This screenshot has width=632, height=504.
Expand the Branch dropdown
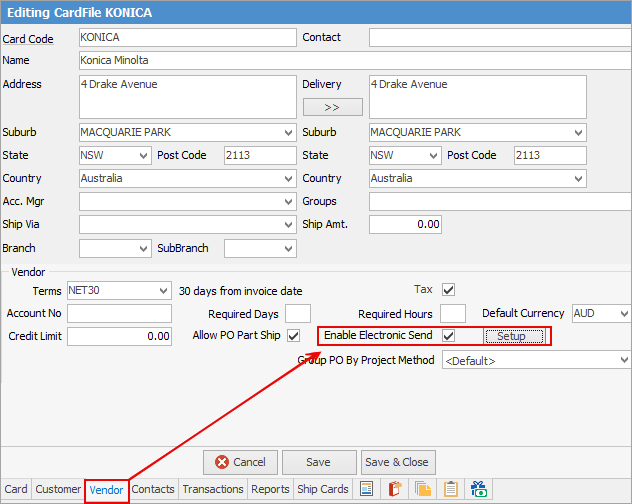[x=143, y=248]
